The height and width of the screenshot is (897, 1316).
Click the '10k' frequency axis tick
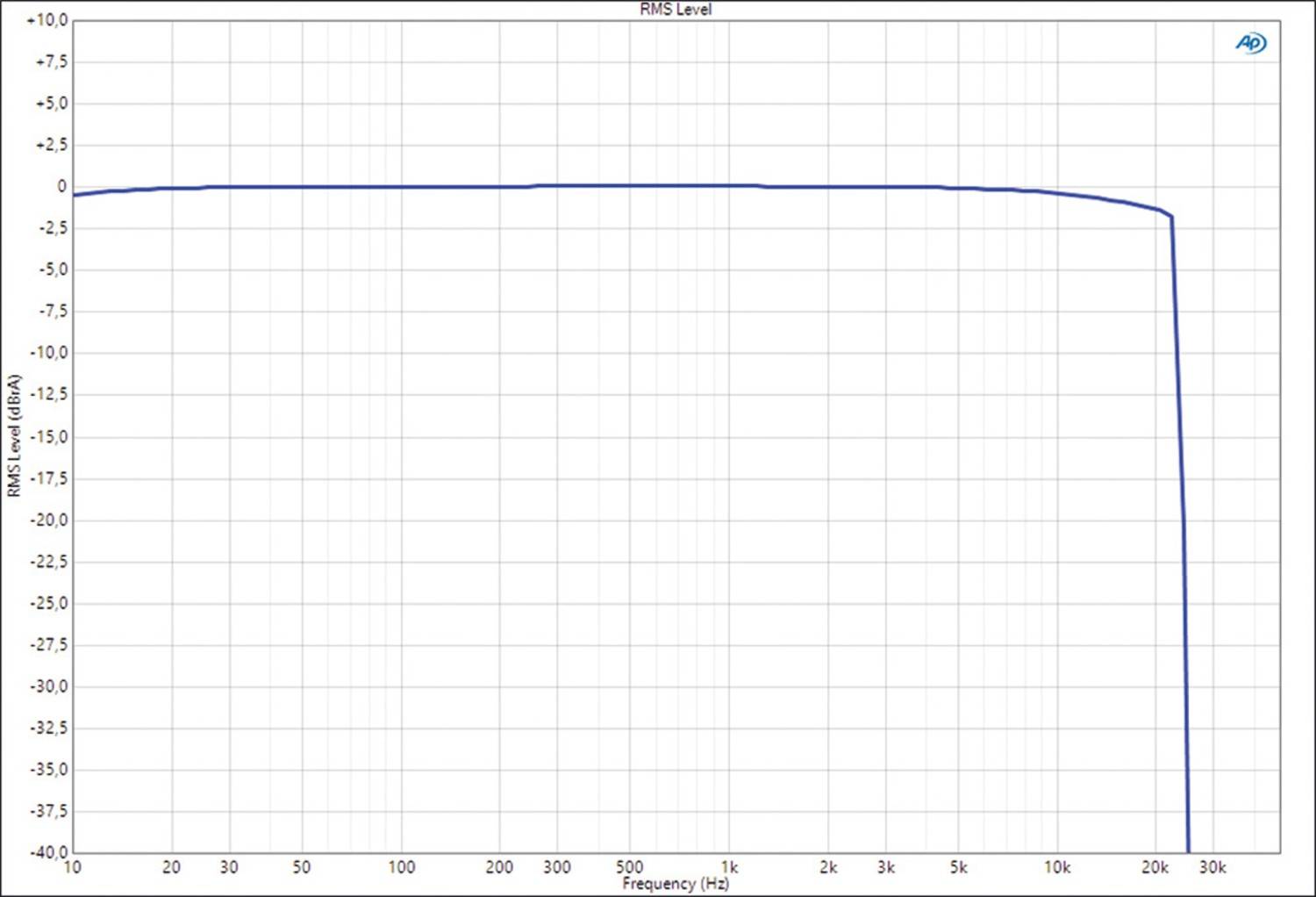pyautogui.click(x=1057, y=867)
